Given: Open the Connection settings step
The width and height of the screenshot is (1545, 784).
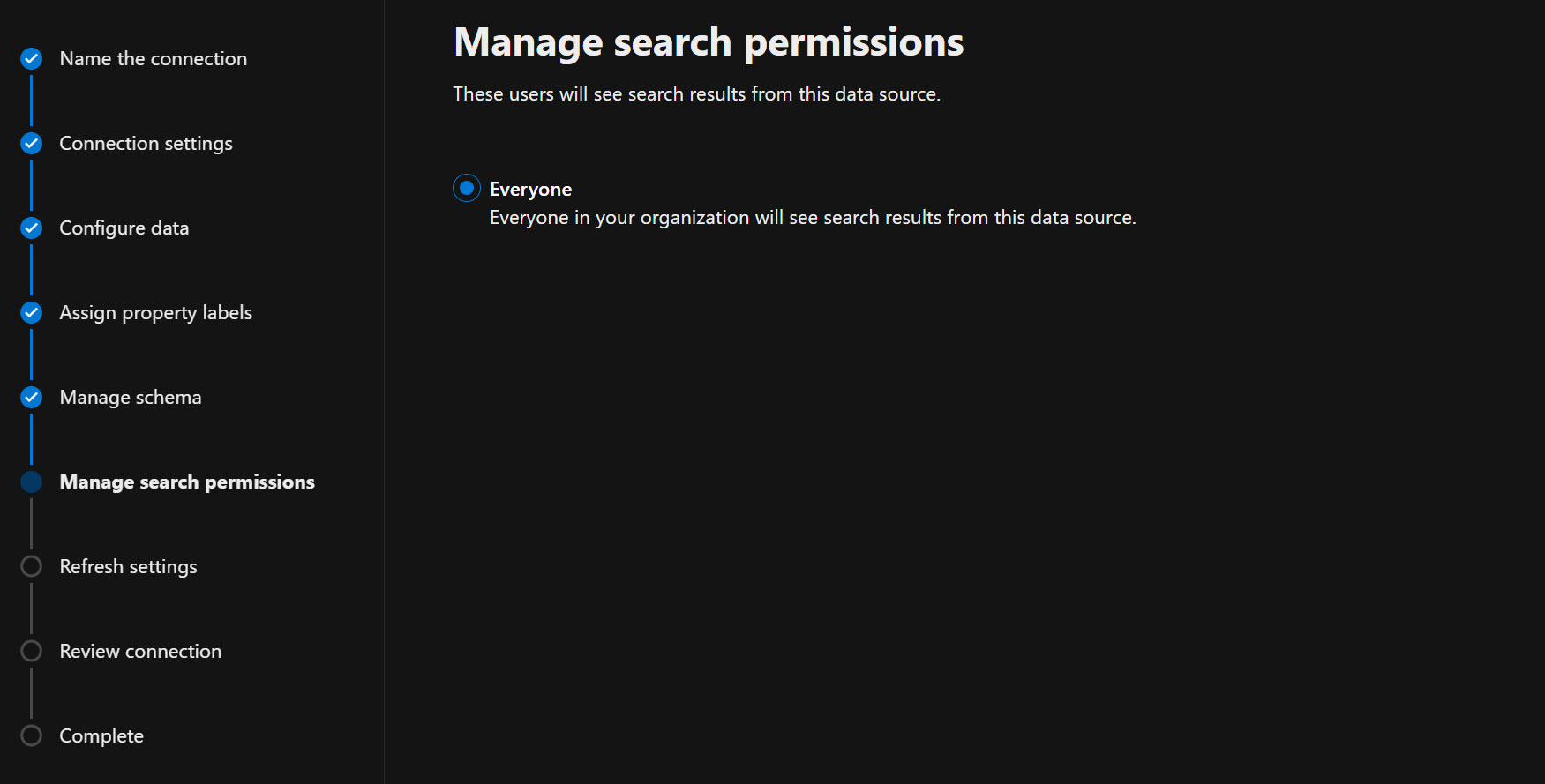Looking at the screenshot, I should pyautogui.click(x=146, y=144).
